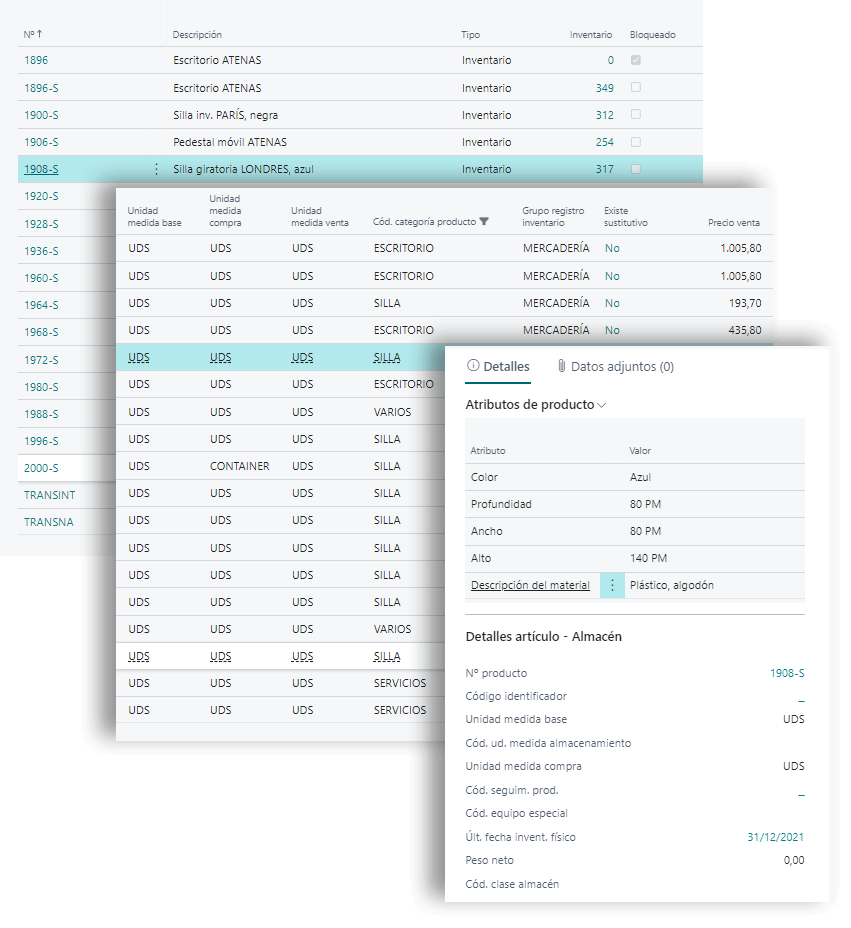Click Nº producto value 1908-S in details
This screenshot has width=851, height=928.
click(786, 673)
